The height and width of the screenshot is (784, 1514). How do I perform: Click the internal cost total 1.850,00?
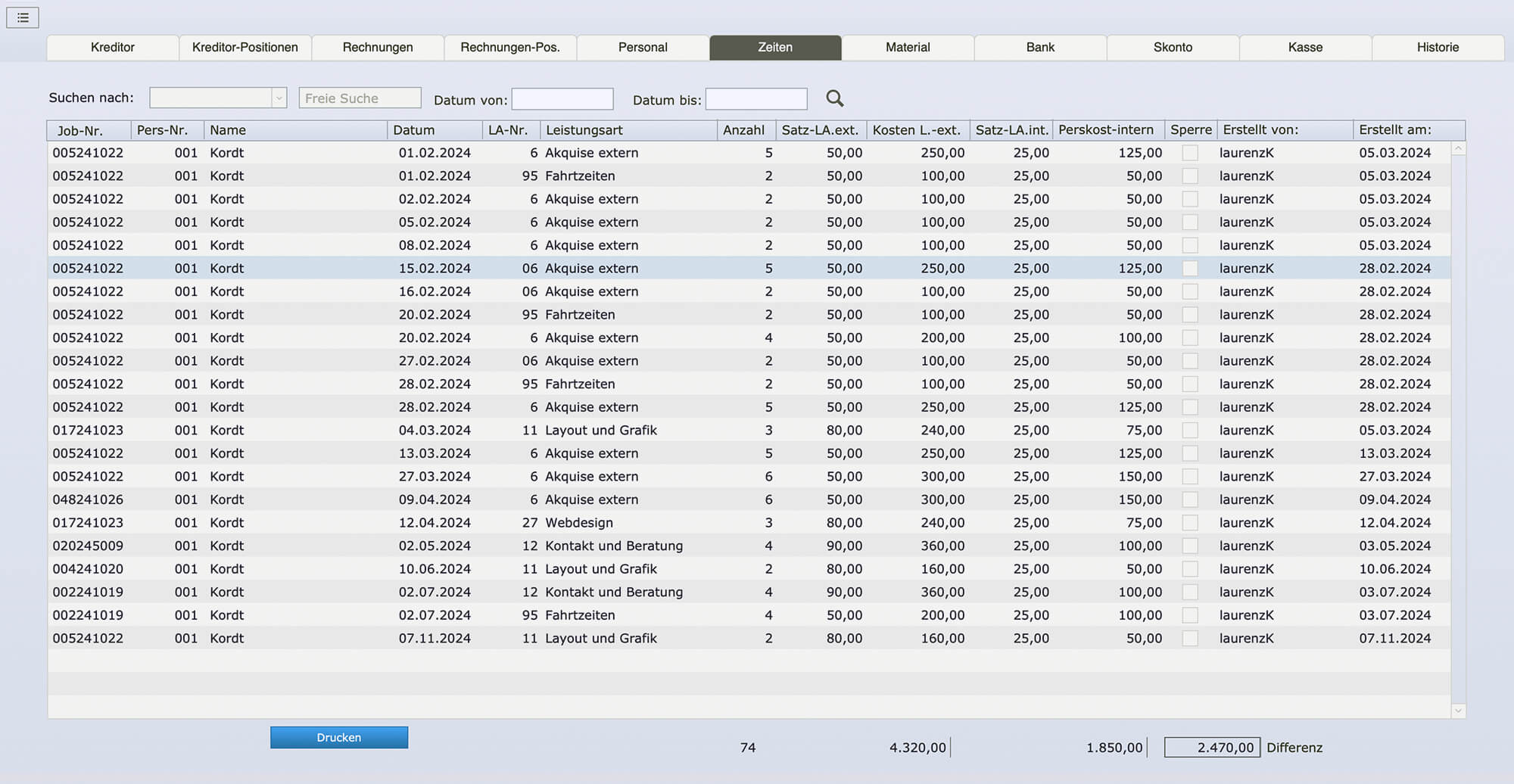coord(1114,748)
